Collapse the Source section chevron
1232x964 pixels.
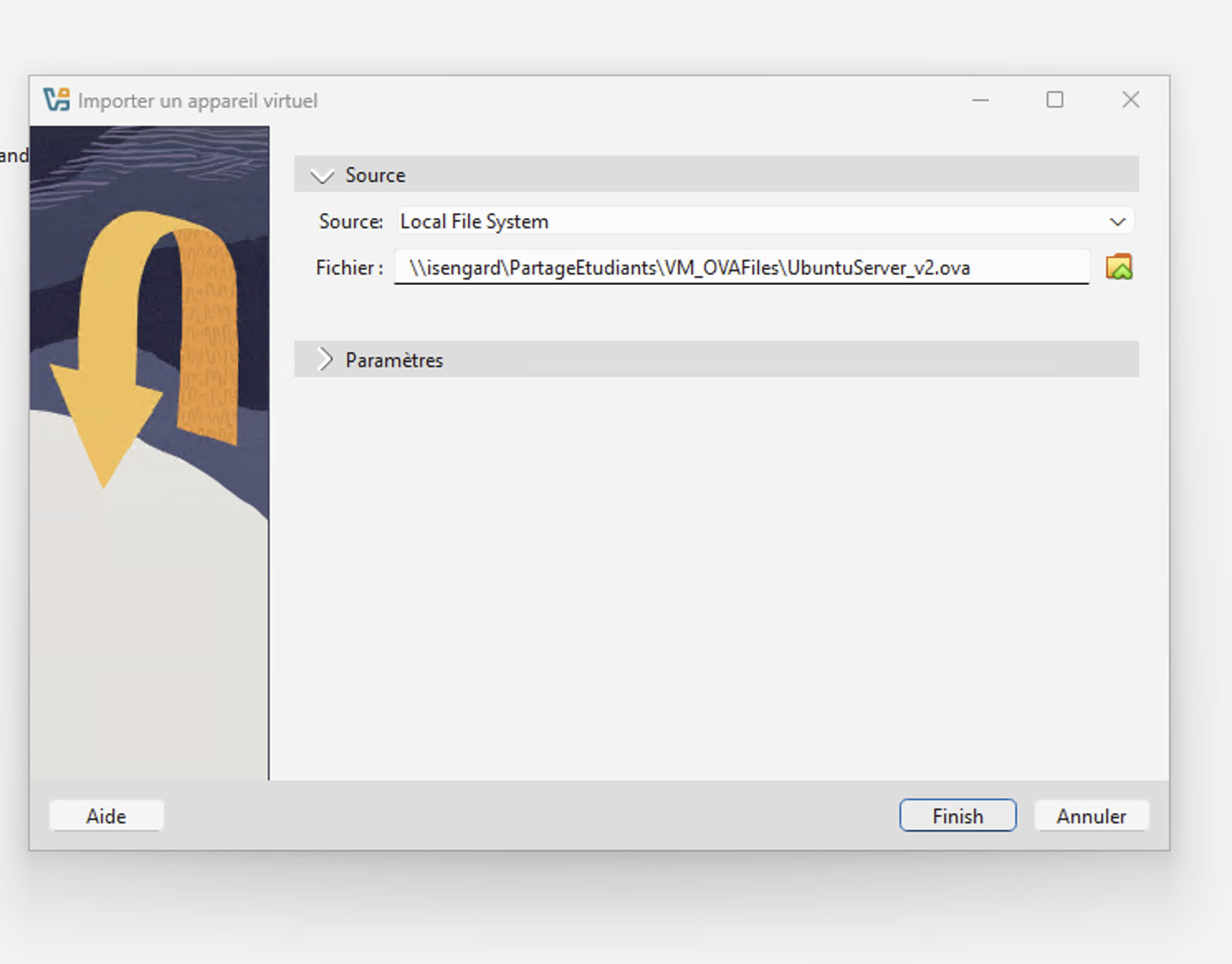322,175
